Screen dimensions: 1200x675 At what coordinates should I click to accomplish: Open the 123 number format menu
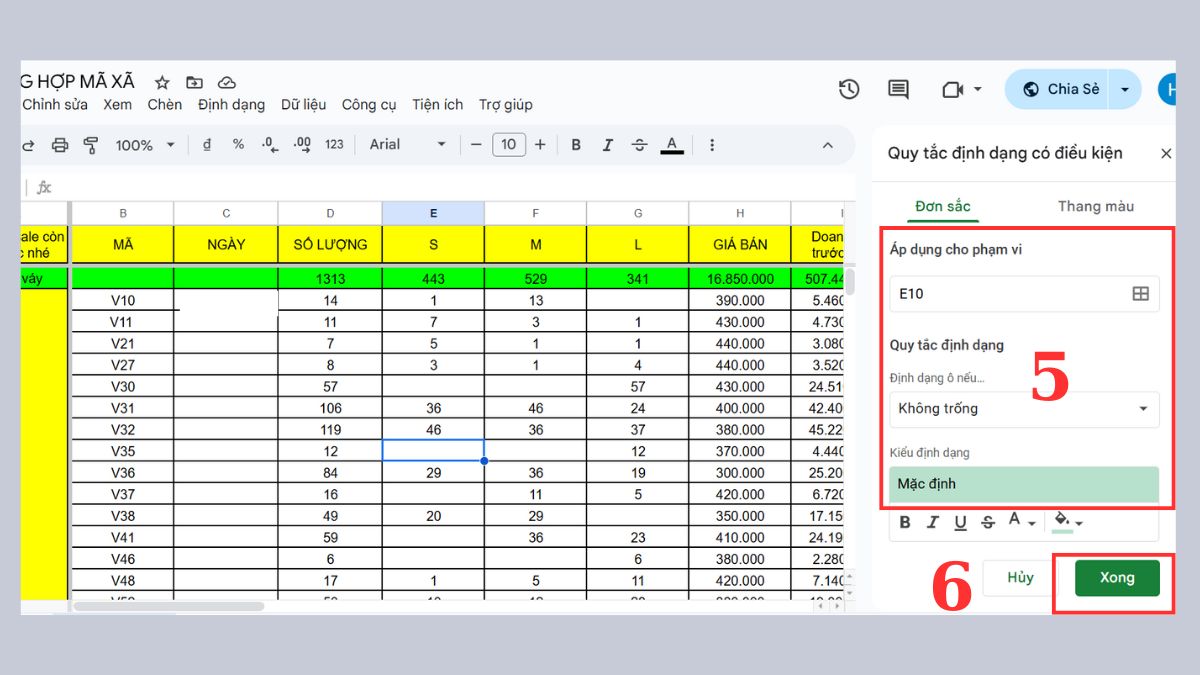click(335, 144)
